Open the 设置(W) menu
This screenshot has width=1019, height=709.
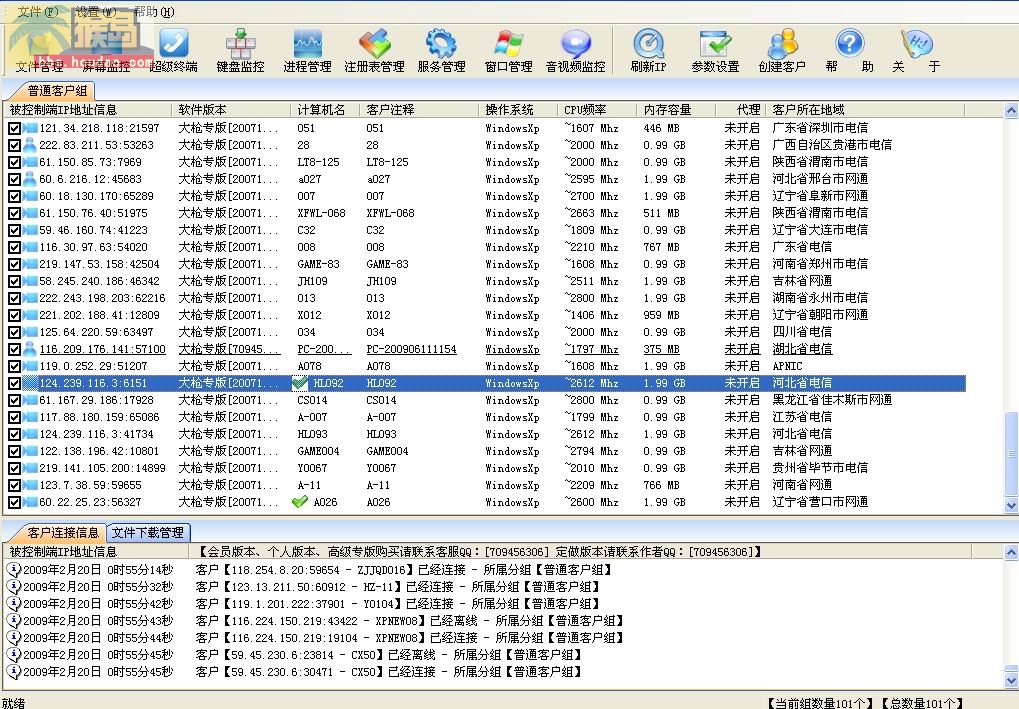click(x=96, y=12)
